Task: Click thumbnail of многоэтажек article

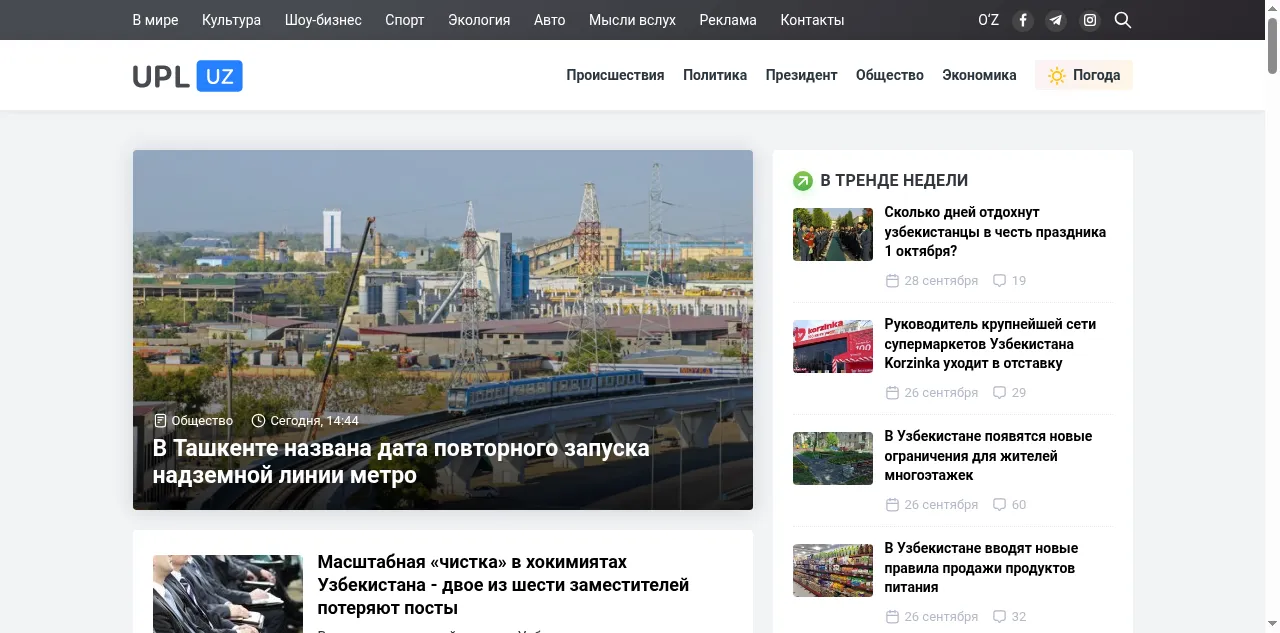Action: pos(833,458)
